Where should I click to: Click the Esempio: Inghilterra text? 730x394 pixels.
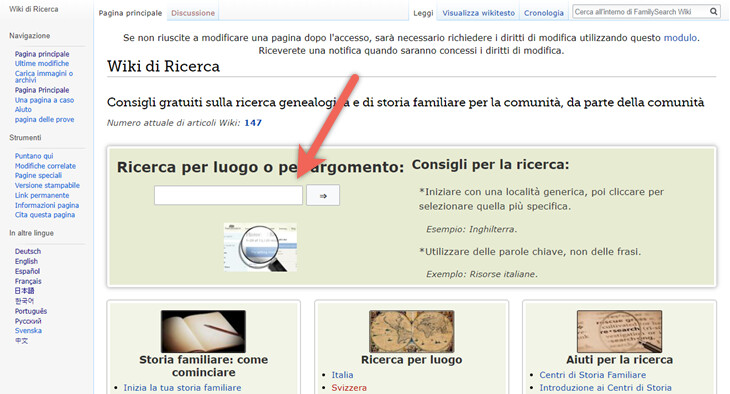click(472, 229)
